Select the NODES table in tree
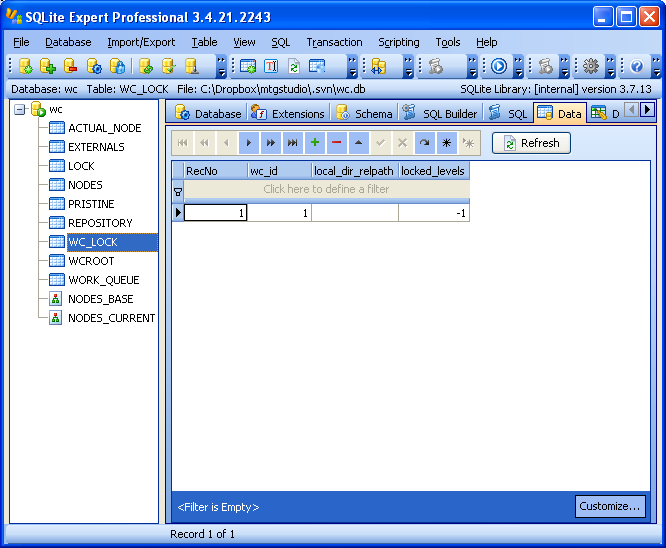The image size is (666, 548). point(85,185)
